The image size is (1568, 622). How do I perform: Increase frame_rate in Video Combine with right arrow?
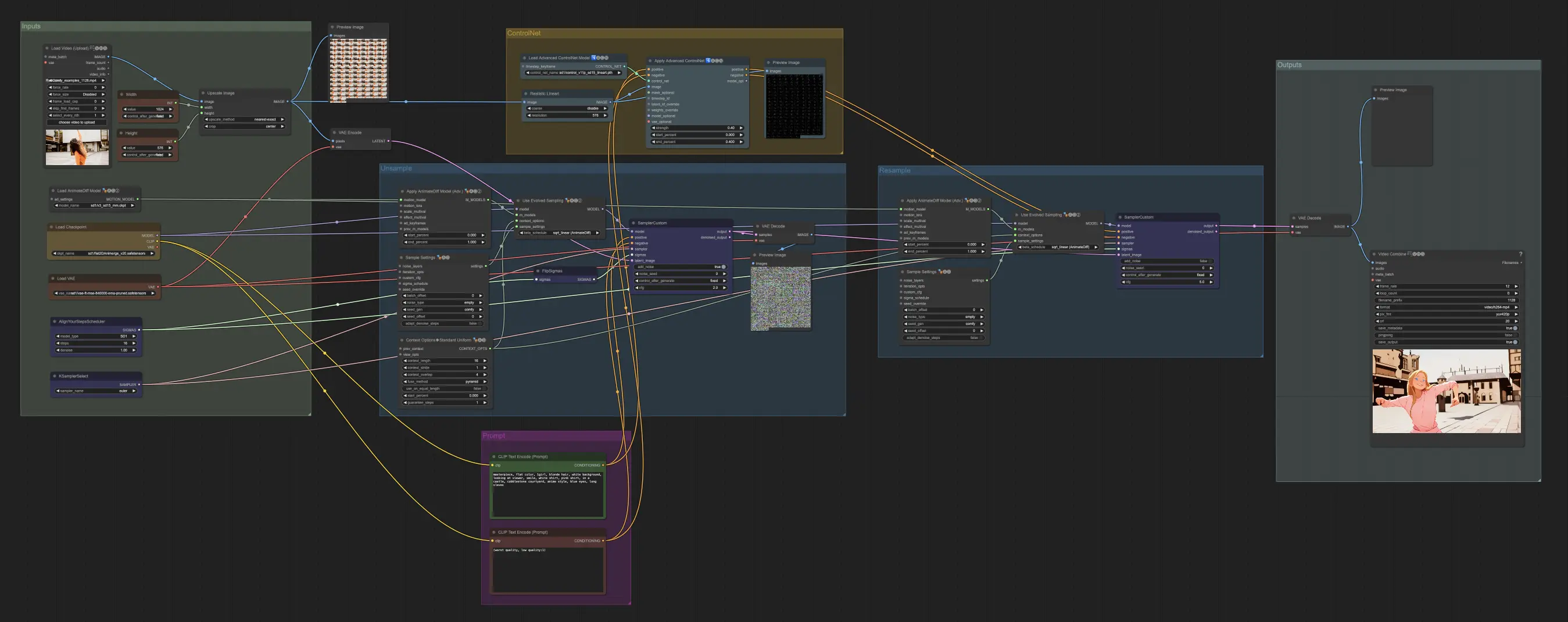point(1516,286)
